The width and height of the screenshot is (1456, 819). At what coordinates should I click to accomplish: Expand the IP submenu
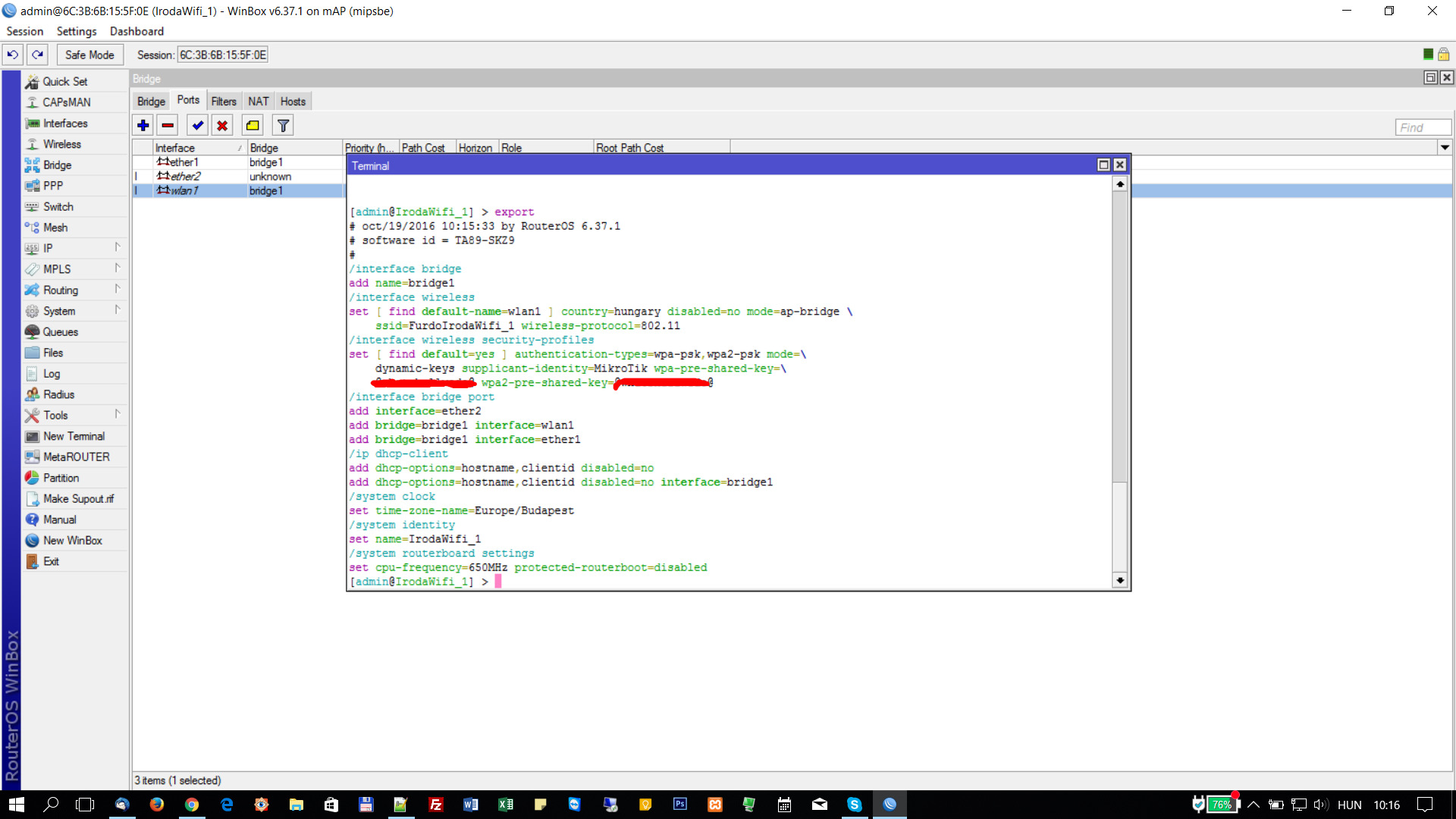[x=118, y=247]
